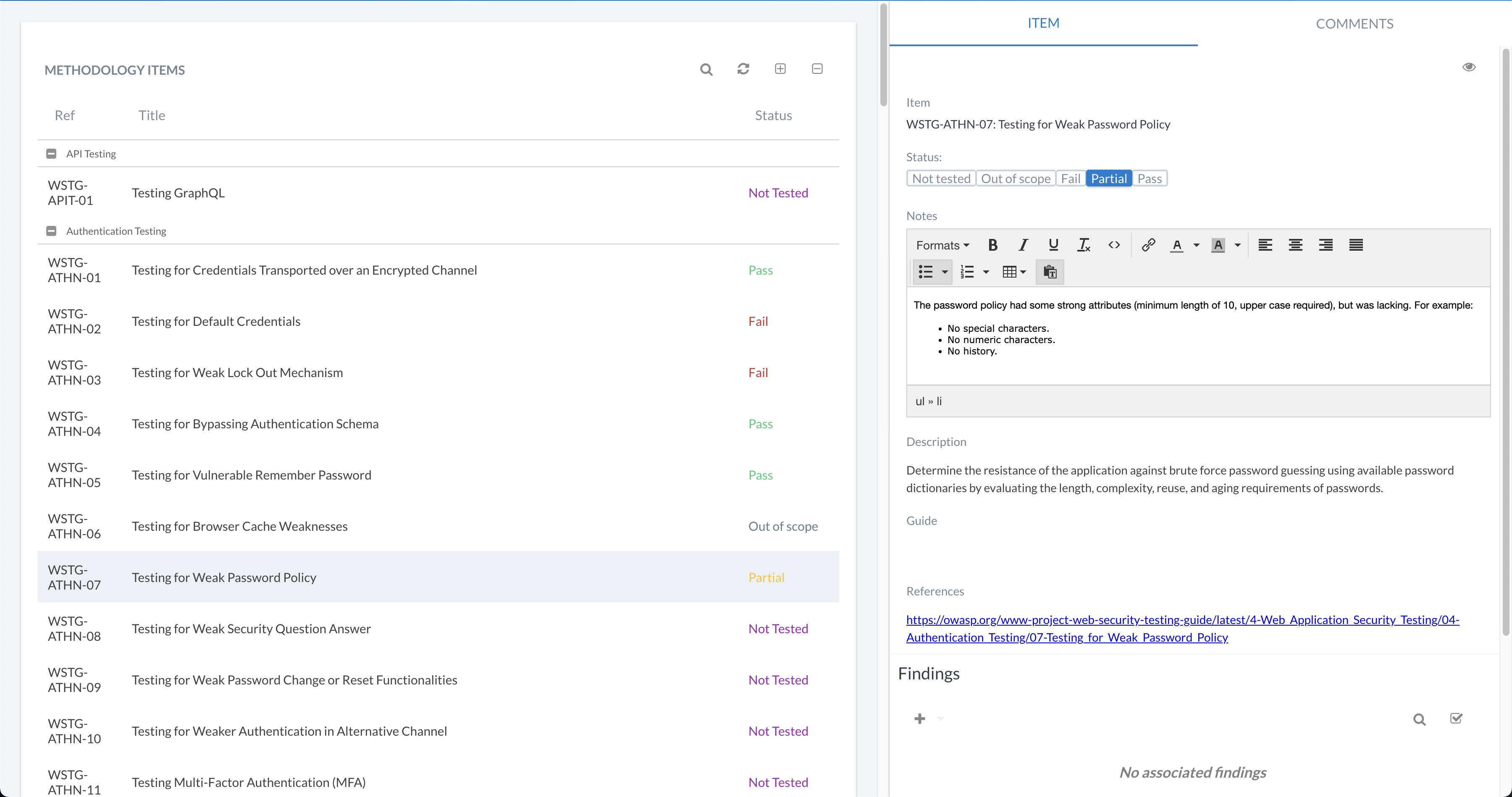This screenshot has width=1512, height=797.
Task: Select the ITEM tab
Action: (x=1043, y=24)
